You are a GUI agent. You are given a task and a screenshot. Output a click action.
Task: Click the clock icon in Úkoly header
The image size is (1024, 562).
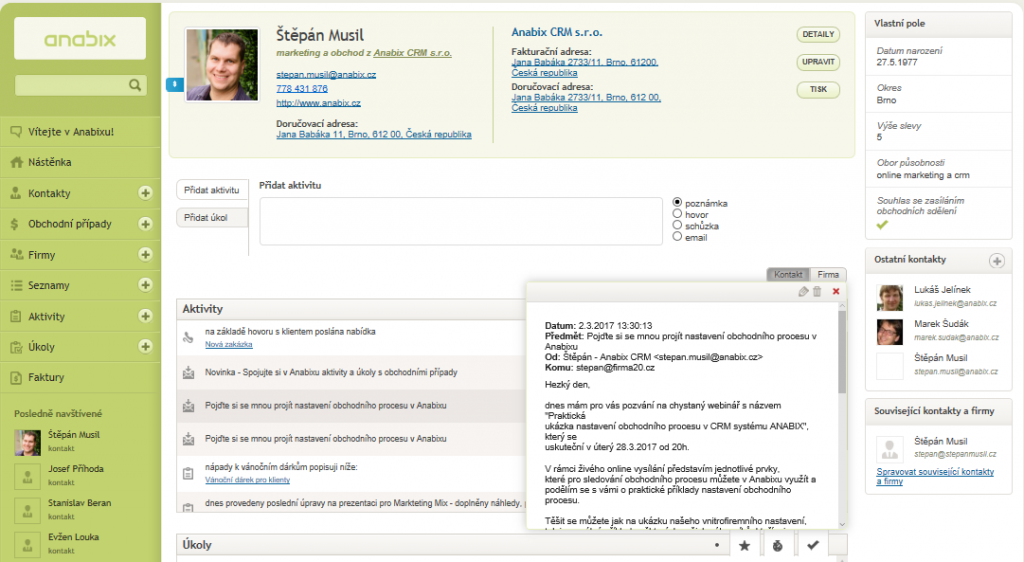coord(777,545)
